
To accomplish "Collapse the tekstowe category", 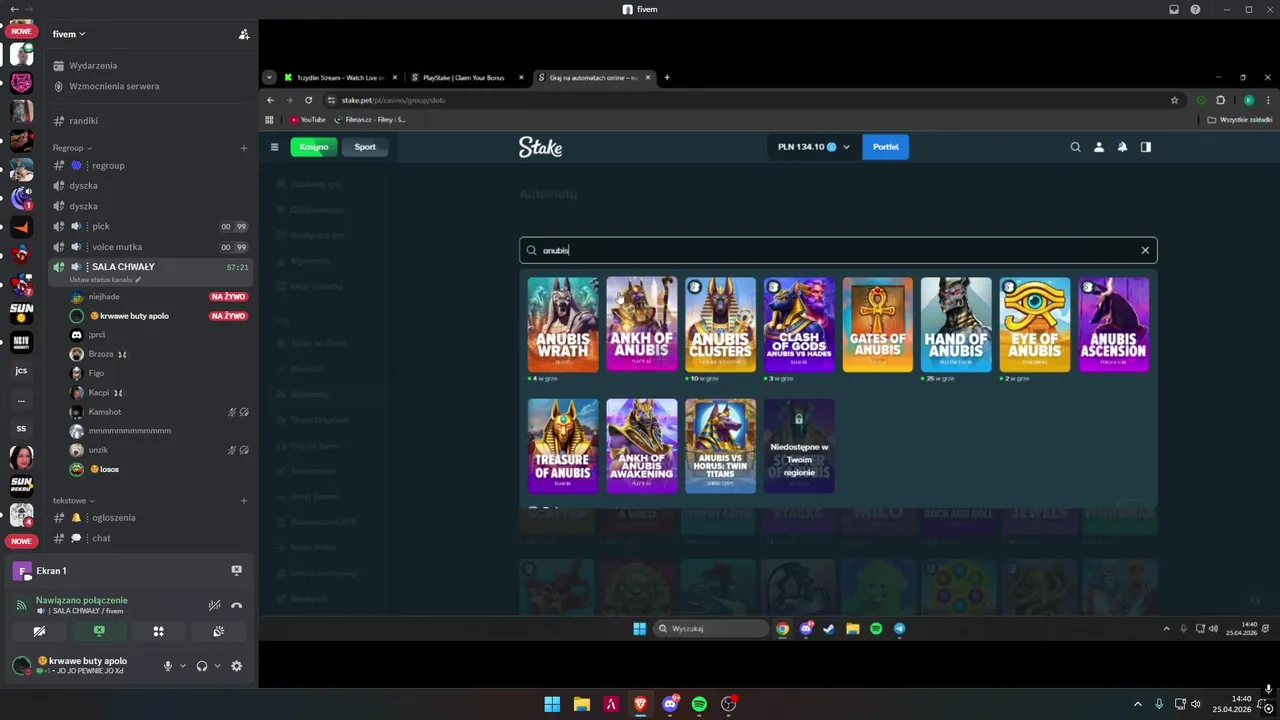I will (73, 500).
